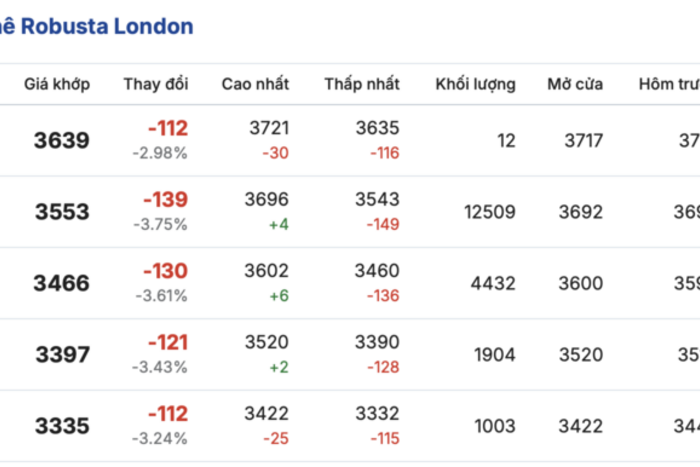Click the -139 change value

coord(165,200)
